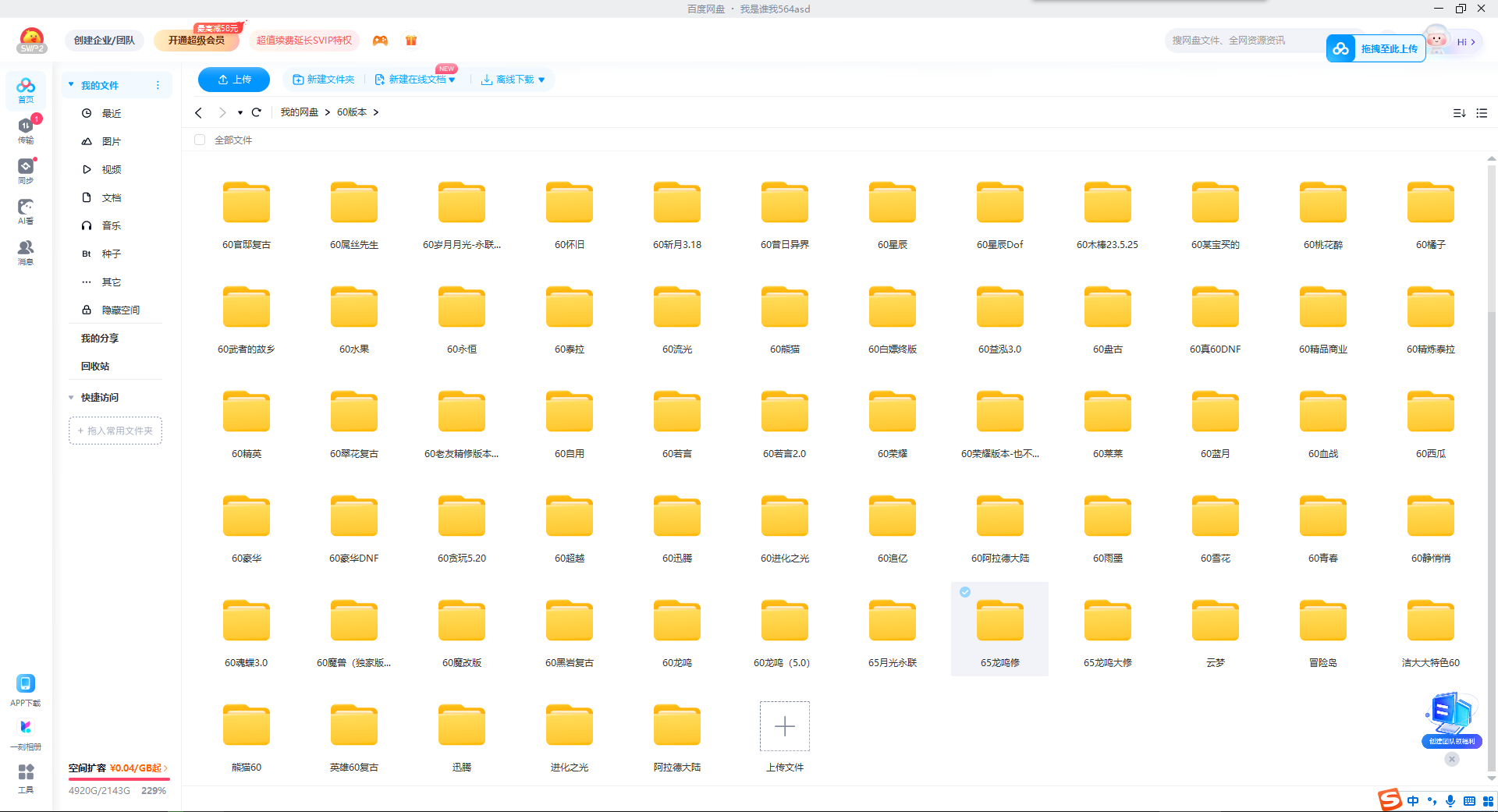Viewport: 1498px width, 812px height.
Task: Uncheck the 65龙鸣修 folder checkmark
Action: pyautogui.click(x=965, y=592)
